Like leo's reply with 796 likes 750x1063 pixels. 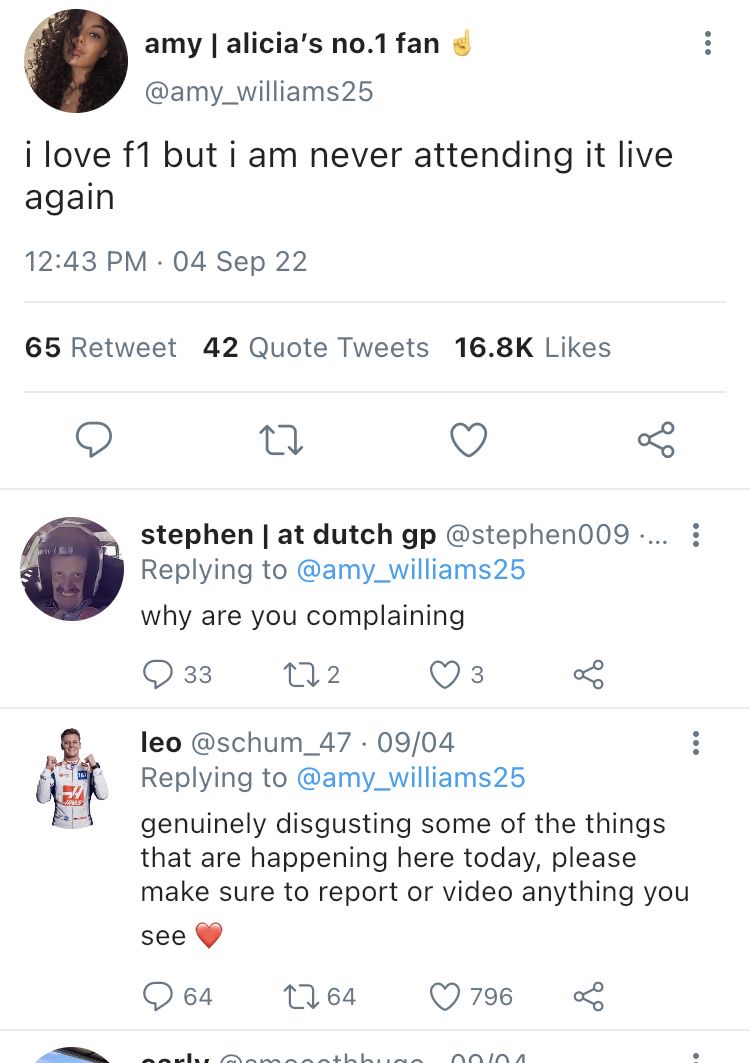point(444,996)
